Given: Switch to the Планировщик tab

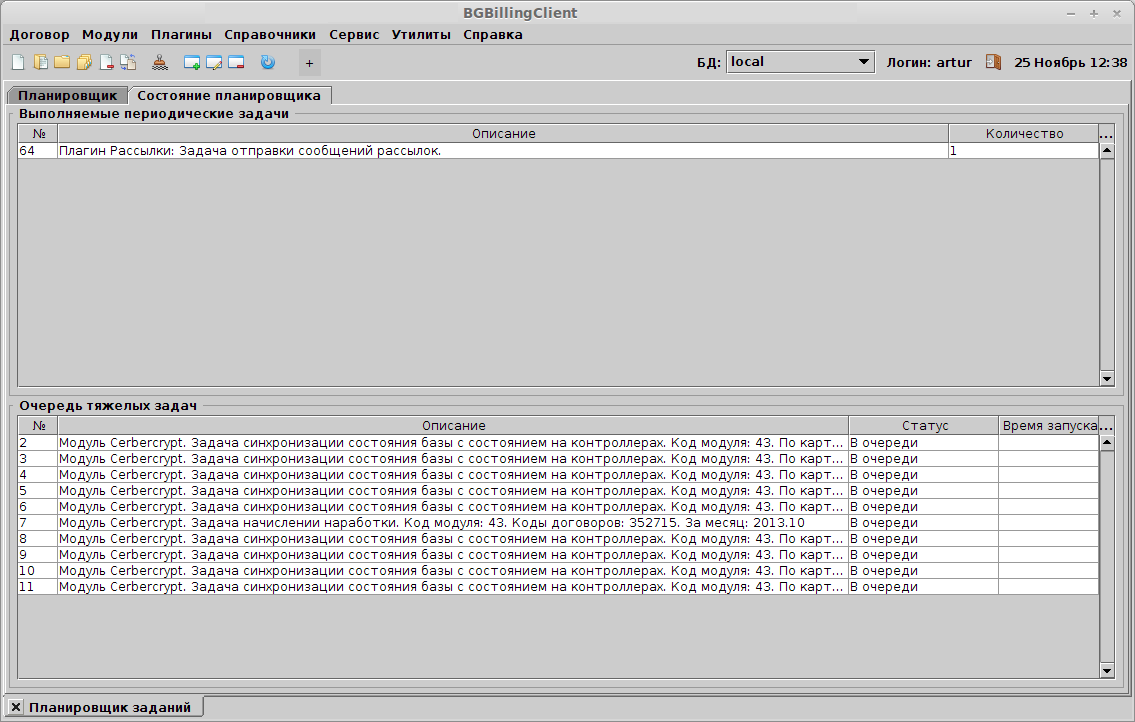Looking at the screenshot, I should pos(64,95).
